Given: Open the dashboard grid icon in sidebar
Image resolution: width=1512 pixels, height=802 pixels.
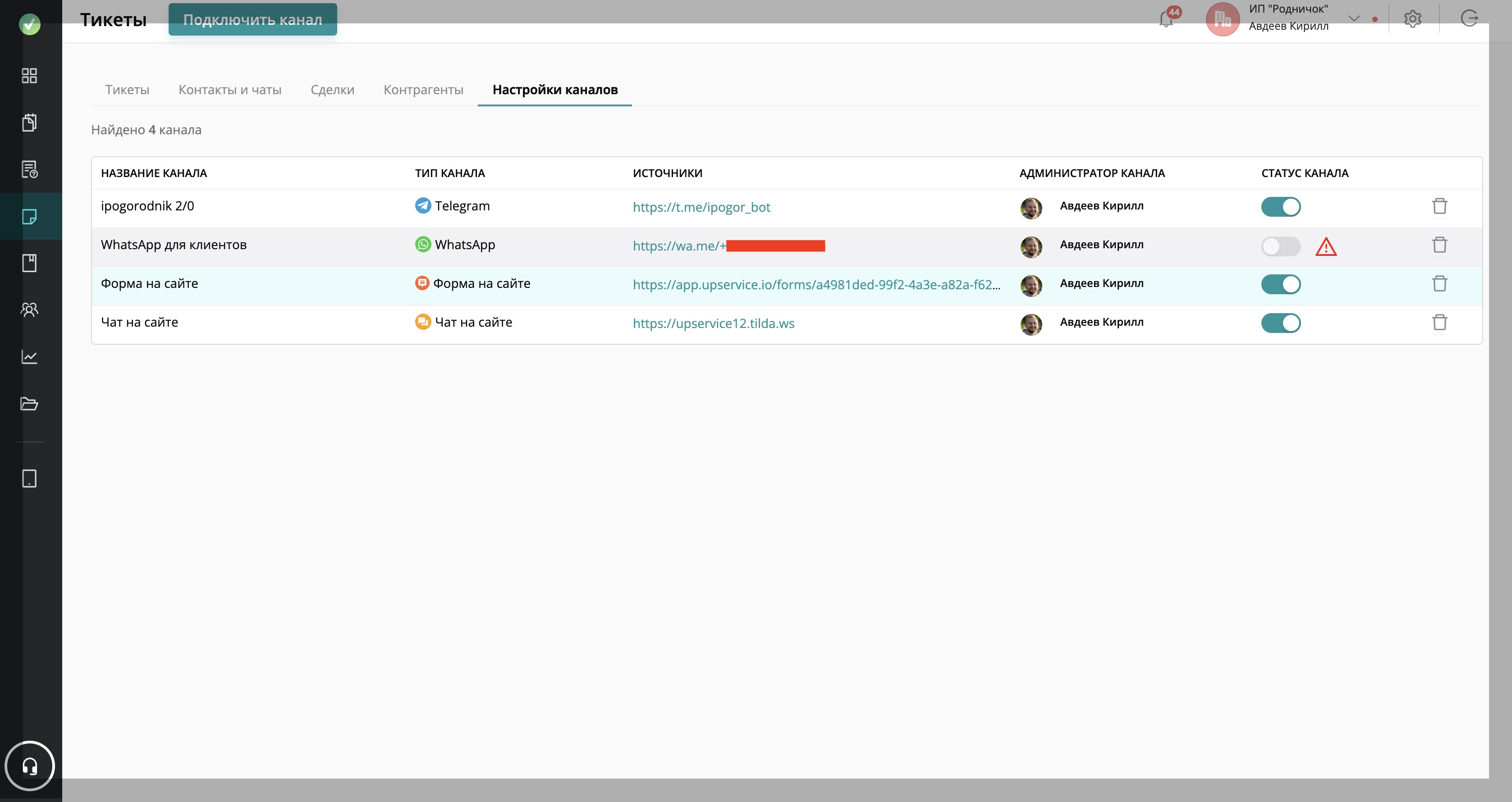Looking at the screenshot, I should point(29,76).
